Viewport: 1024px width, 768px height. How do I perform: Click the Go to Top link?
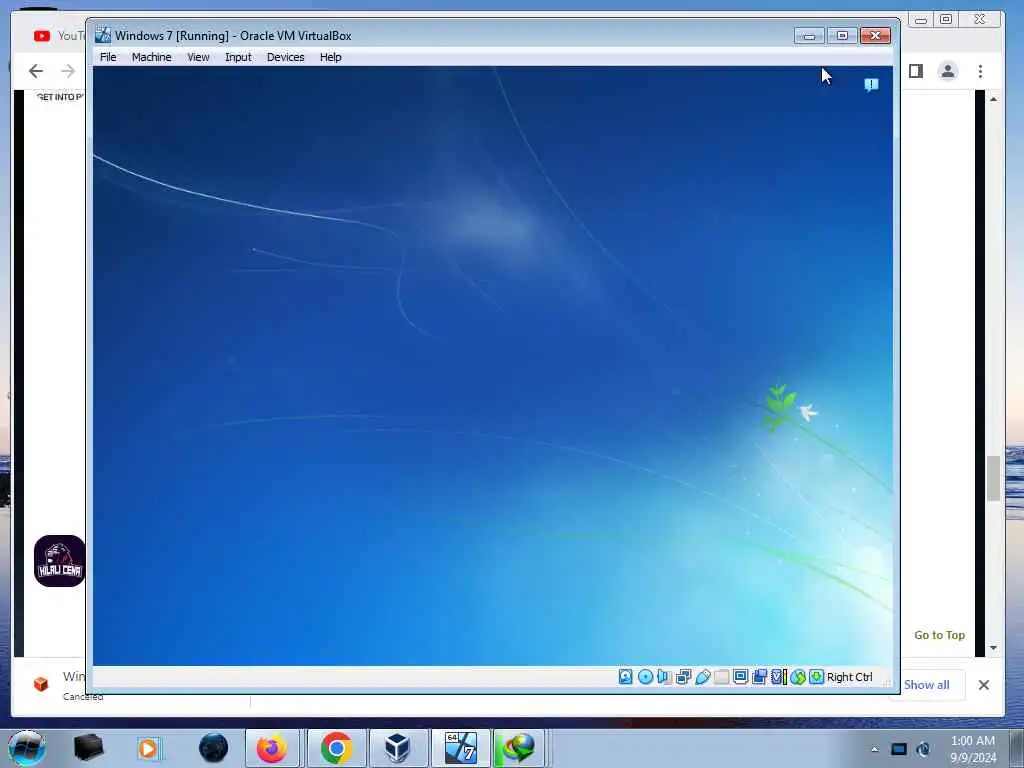(x=939, y=635)
